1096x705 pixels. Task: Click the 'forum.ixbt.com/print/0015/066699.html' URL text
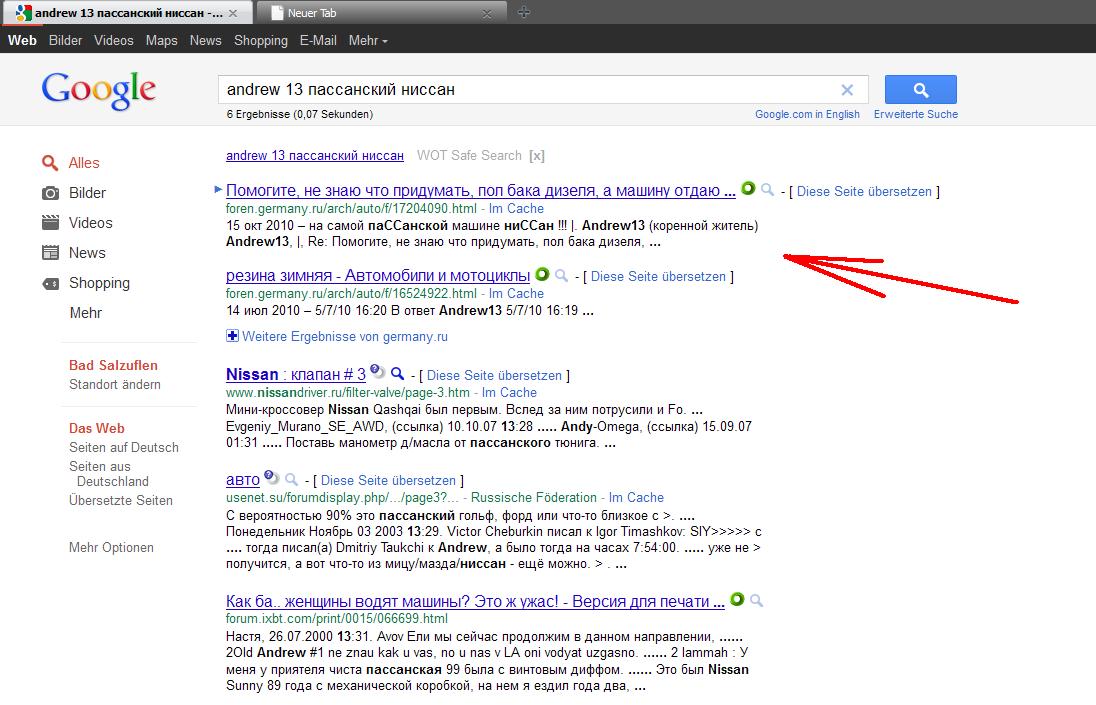click(337, 618)
